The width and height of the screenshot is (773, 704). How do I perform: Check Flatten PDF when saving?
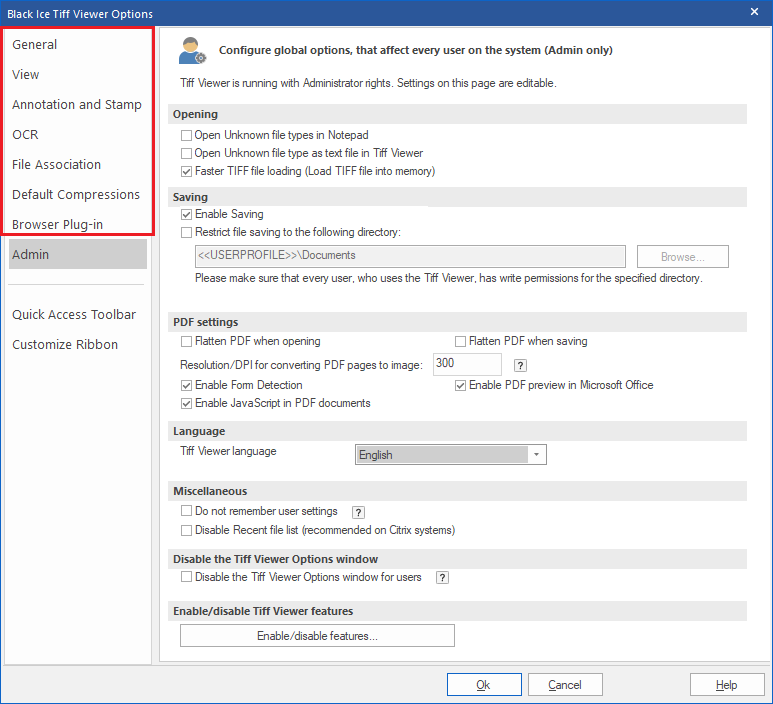pos(460,341)
